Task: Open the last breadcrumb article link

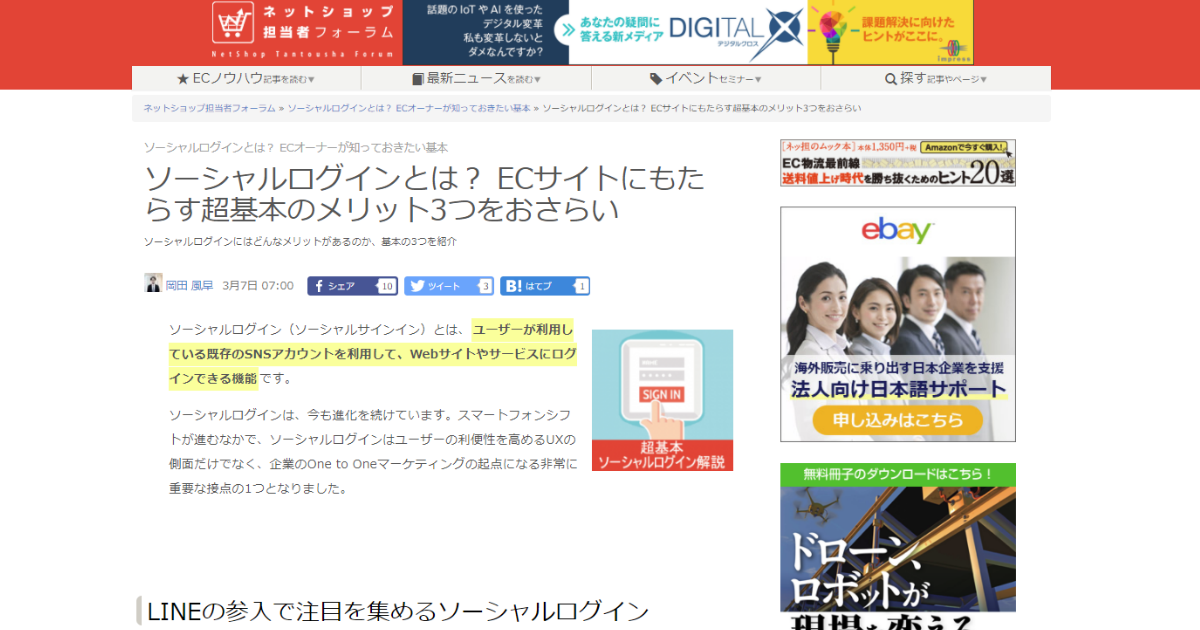Action: 702,108
